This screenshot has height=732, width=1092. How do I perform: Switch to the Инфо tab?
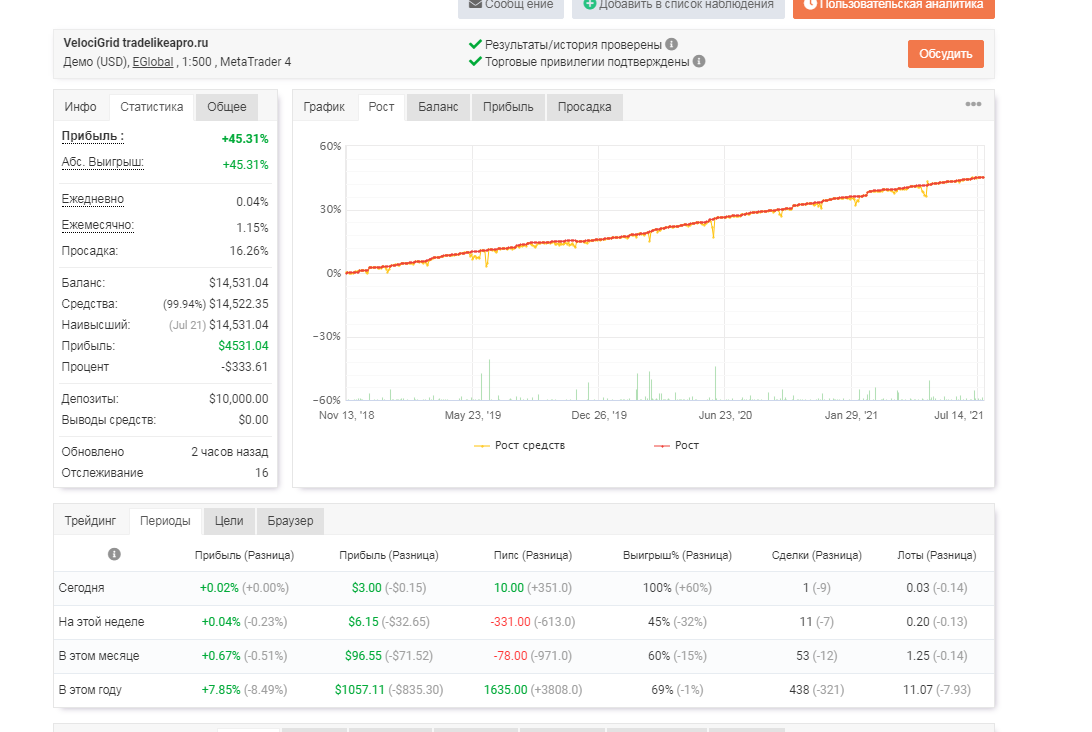(x=81, y=107)
